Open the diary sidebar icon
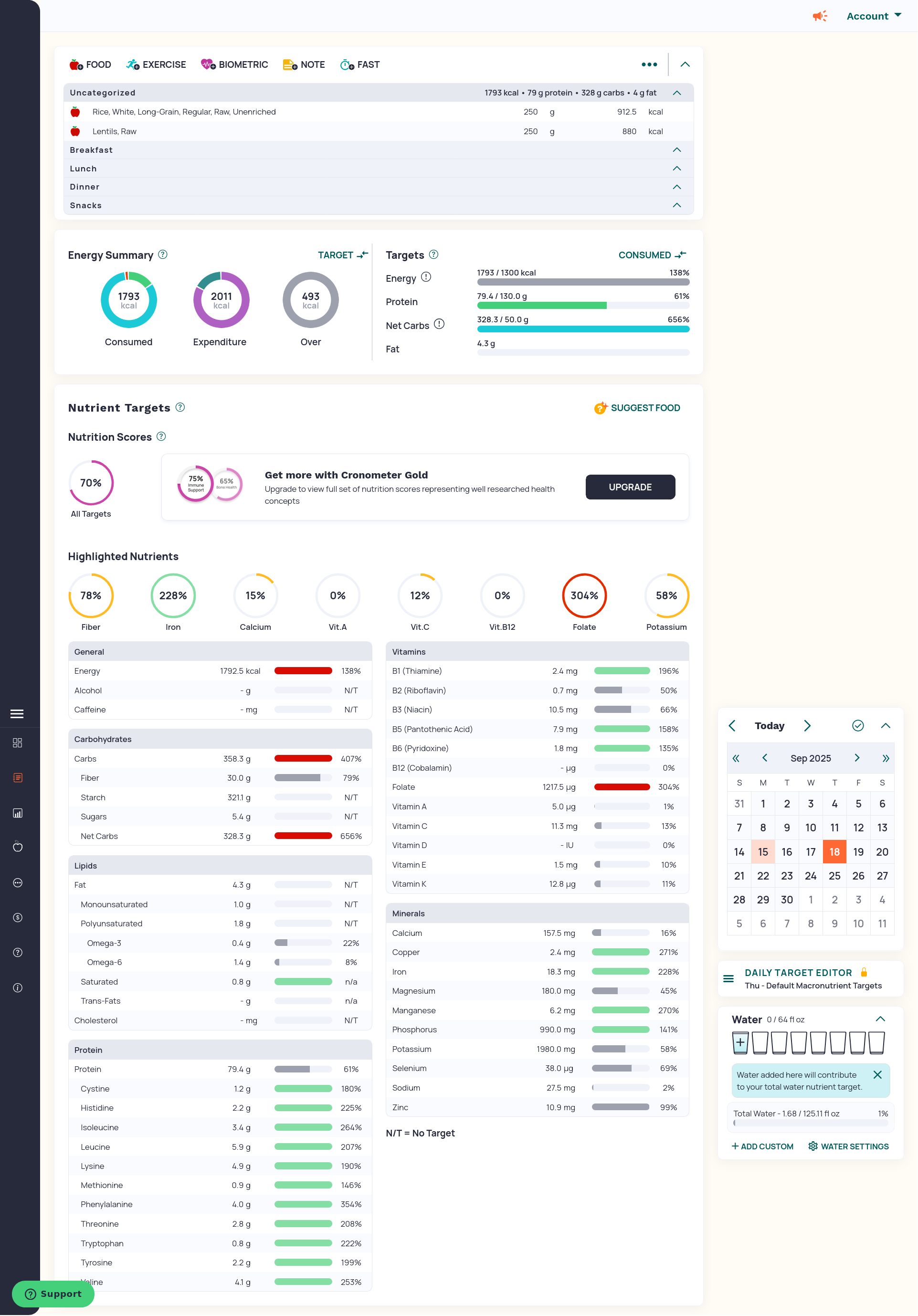The height and width of the screenshot is (1316, 918). pos(18,778)
